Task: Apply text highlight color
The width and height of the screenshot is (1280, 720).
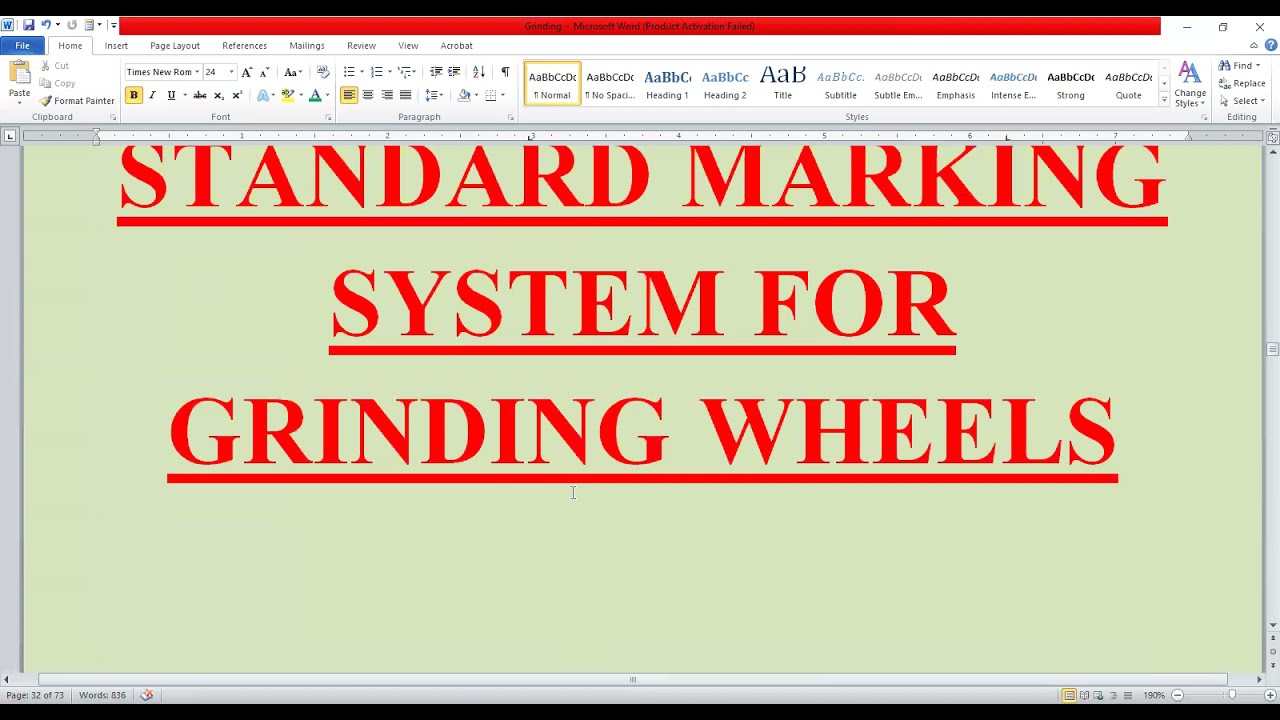Action: (287, 95)
